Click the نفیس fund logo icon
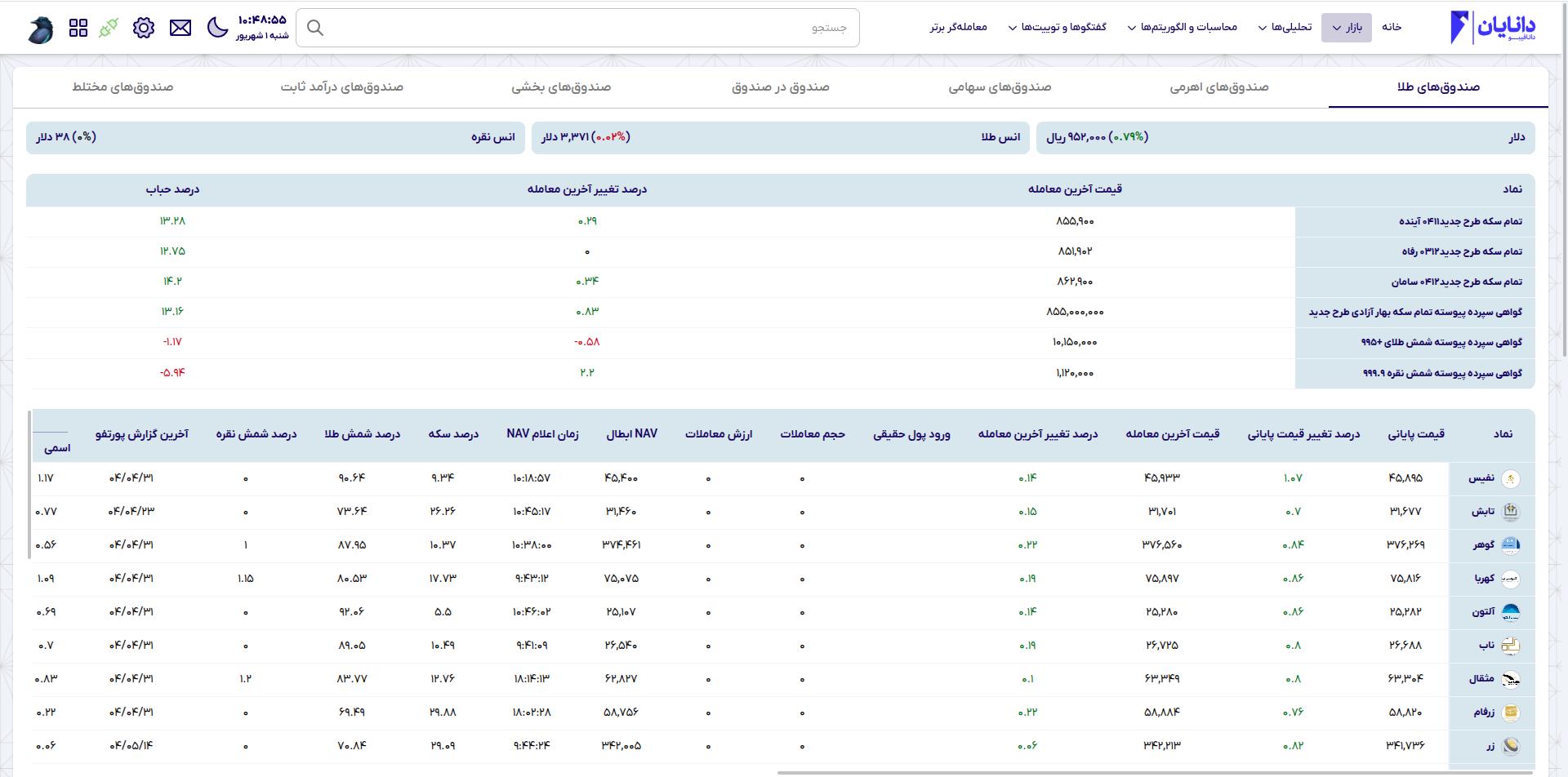This screenshot has height=777, width=1568. (1511, 478)
